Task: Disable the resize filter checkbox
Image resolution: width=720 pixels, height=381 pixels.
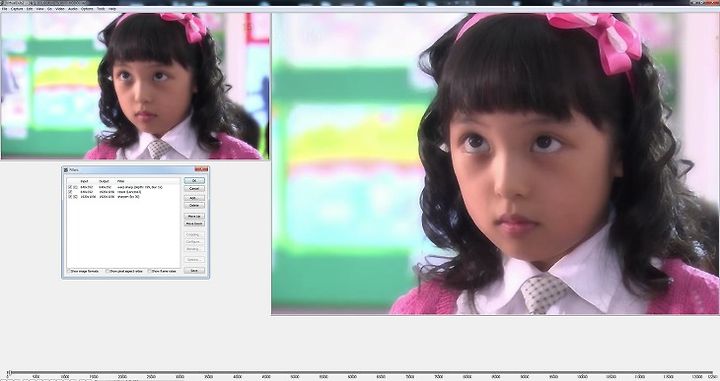Action: 70,192
